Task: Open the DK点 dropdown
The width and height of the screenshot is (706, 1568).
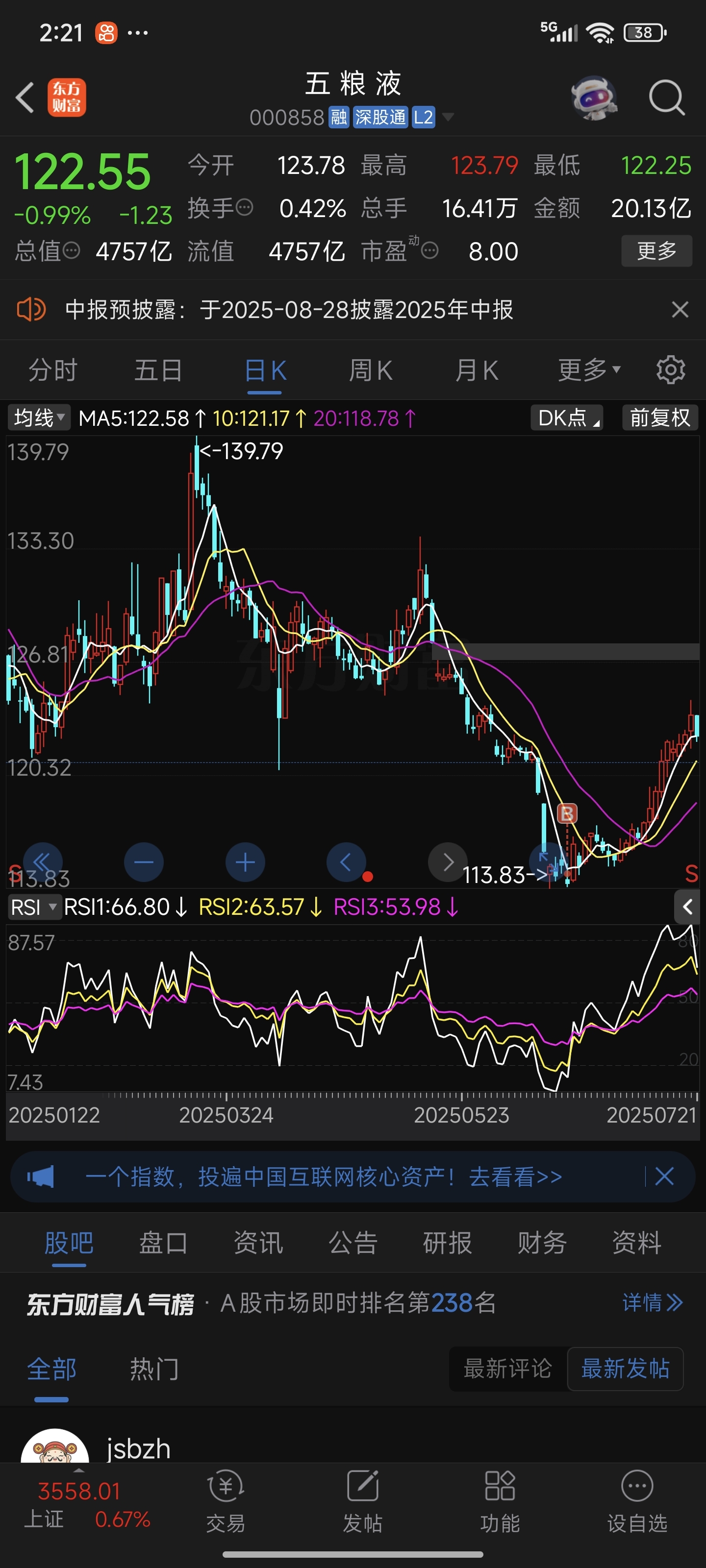Action: click(566, 417)
